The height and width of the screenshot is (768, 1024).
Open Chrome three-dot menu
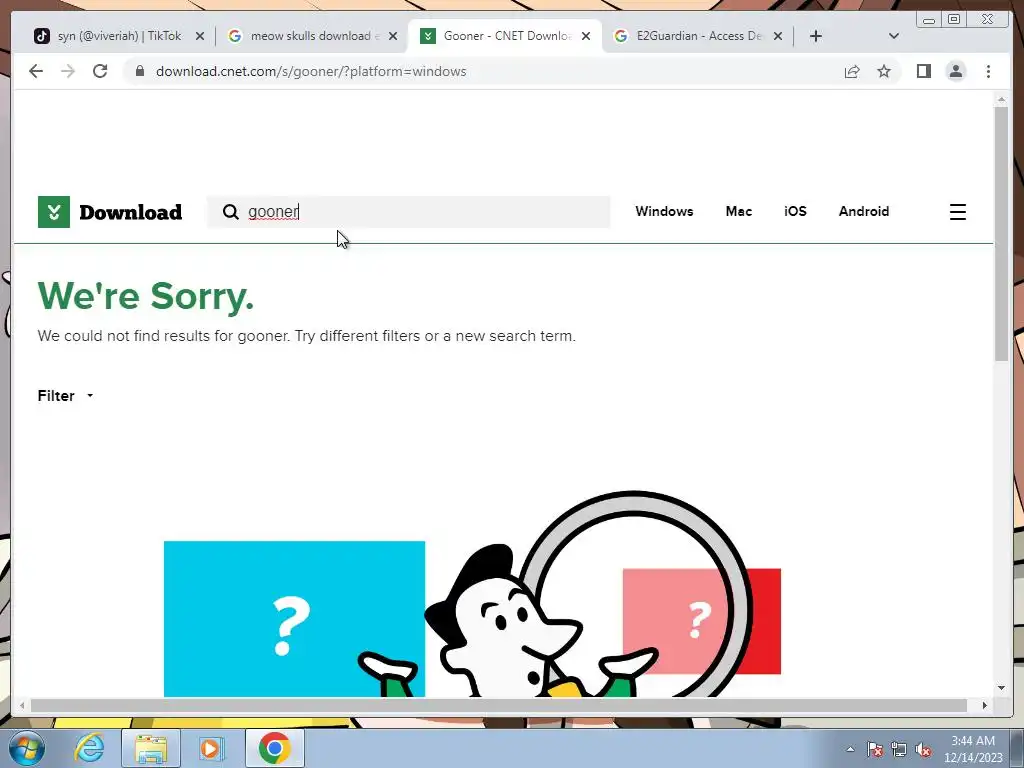(988, 71)
